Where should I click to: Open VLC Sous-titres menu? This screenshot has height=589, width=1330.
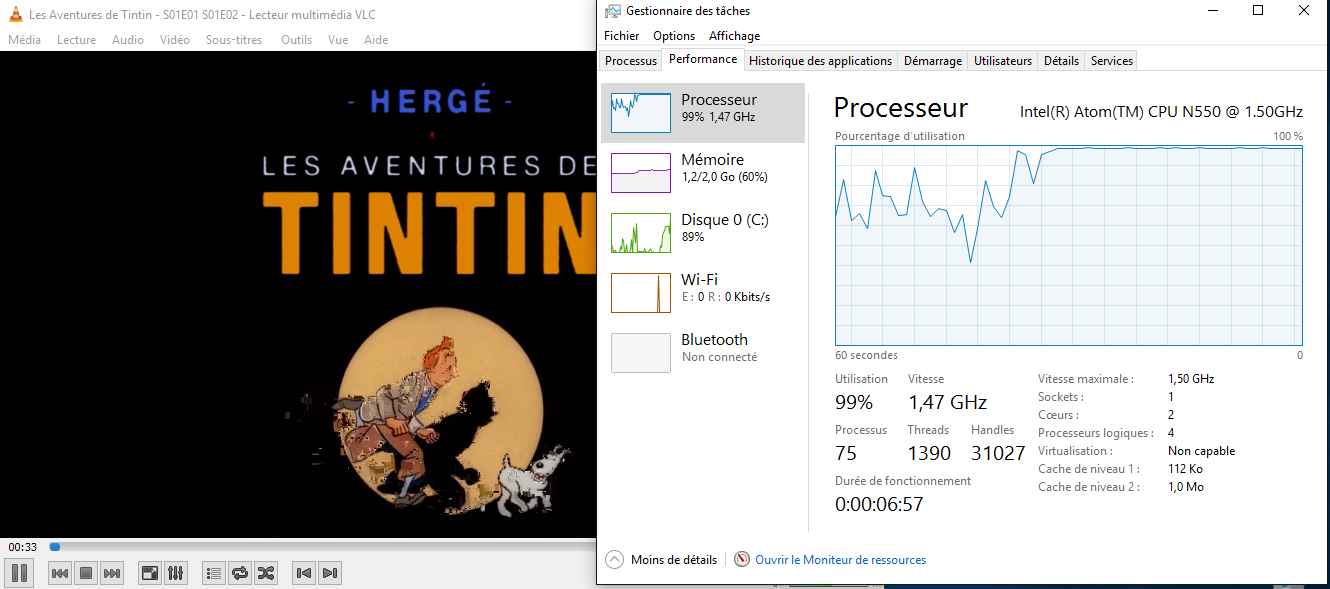pyautogui.click(x=234, y=40)
